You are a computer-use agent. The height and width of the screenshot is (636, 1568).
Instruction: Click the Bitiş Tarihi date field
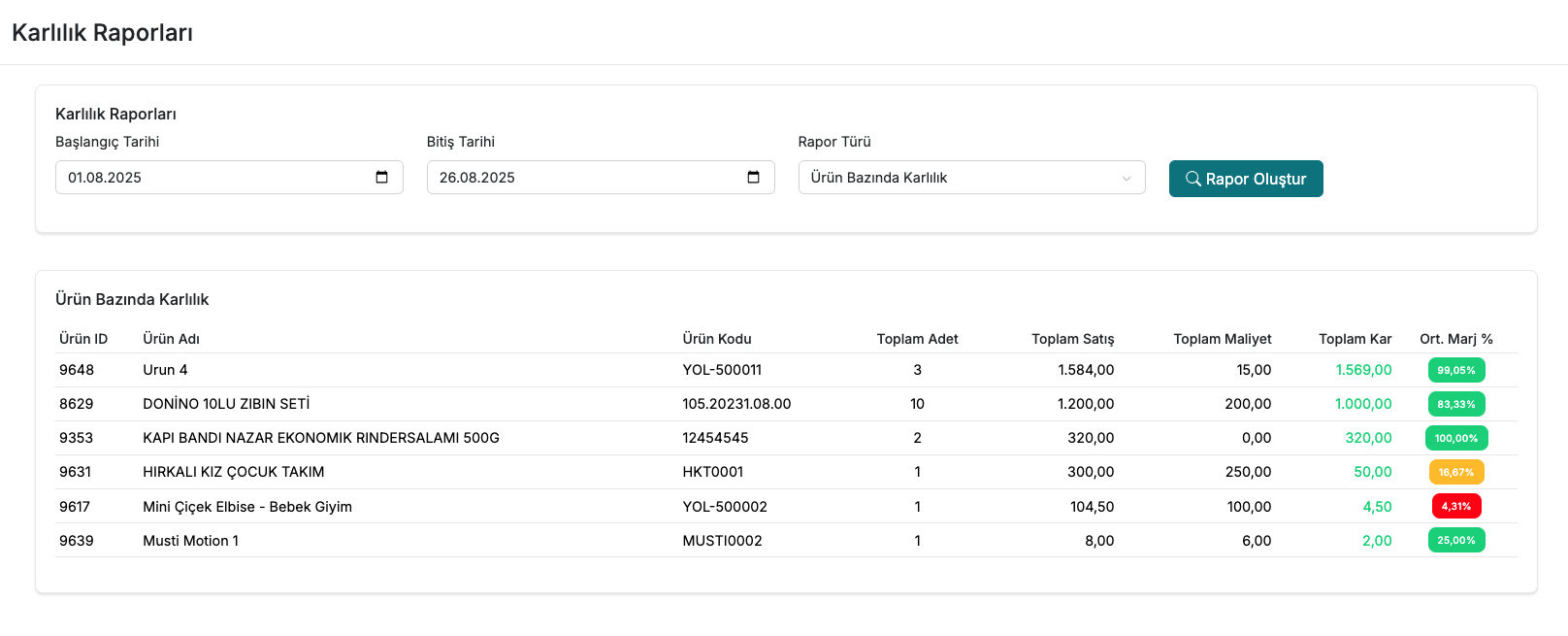[582, 178]
